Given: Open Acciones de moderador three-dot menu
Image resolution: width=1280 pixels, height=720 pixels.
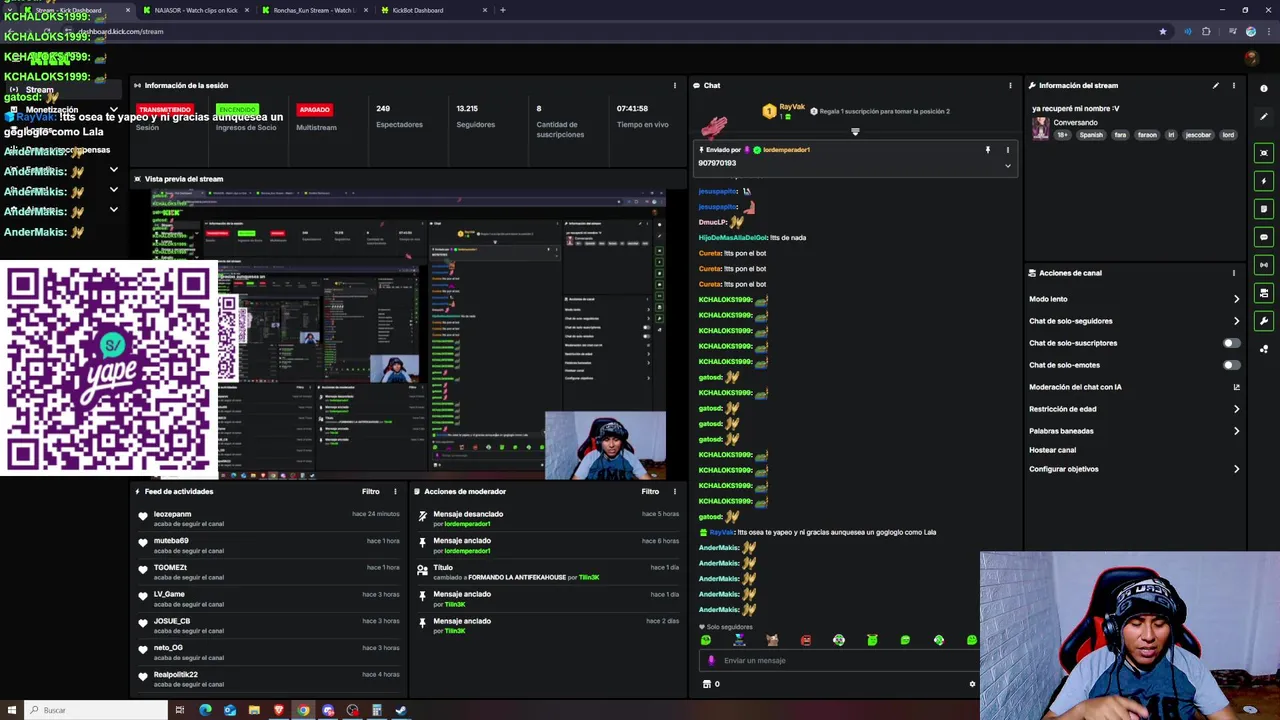Looking at the screenshot, I should click(675, 491).
